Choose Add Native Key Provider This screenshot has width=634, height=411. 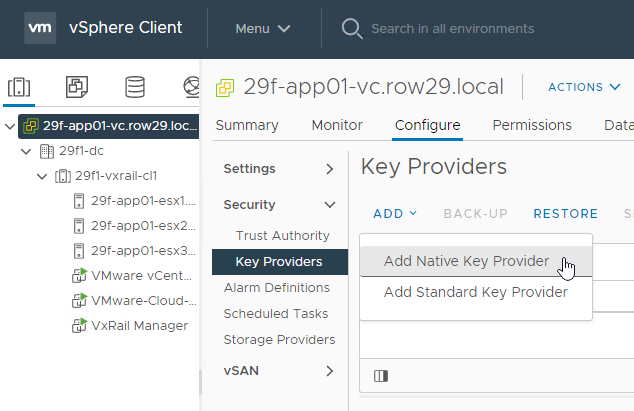tap(476, 261)
